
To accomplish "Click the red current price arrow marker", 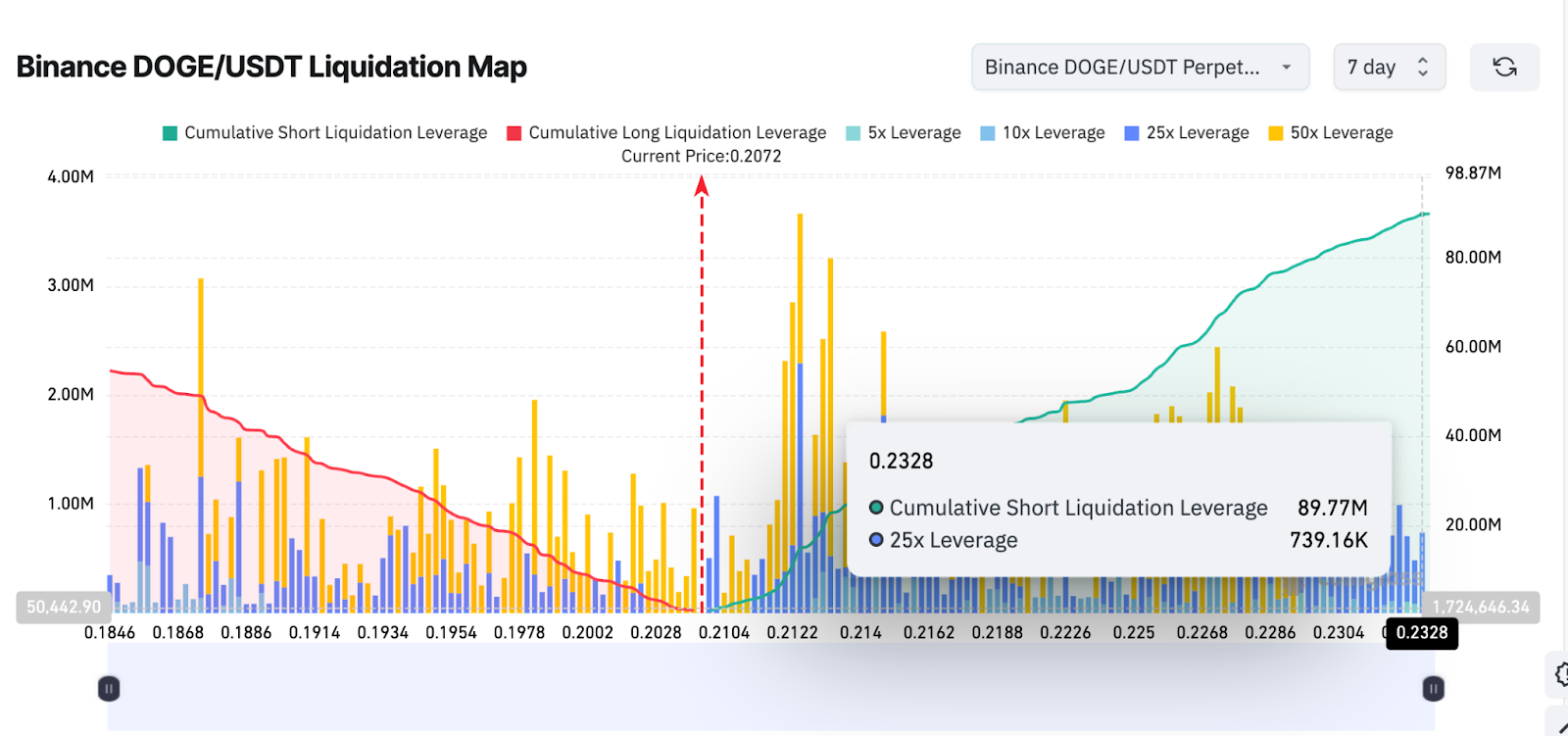I will (x=702, y=186).
